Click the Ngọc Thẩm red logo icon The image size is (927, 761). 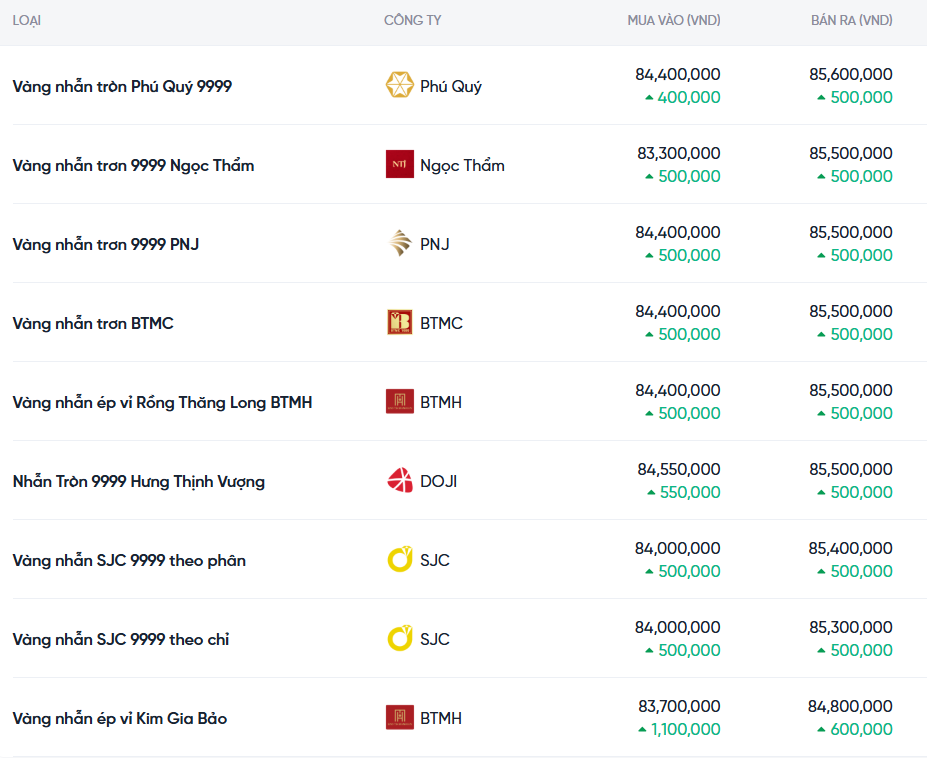tap(399, 165)
